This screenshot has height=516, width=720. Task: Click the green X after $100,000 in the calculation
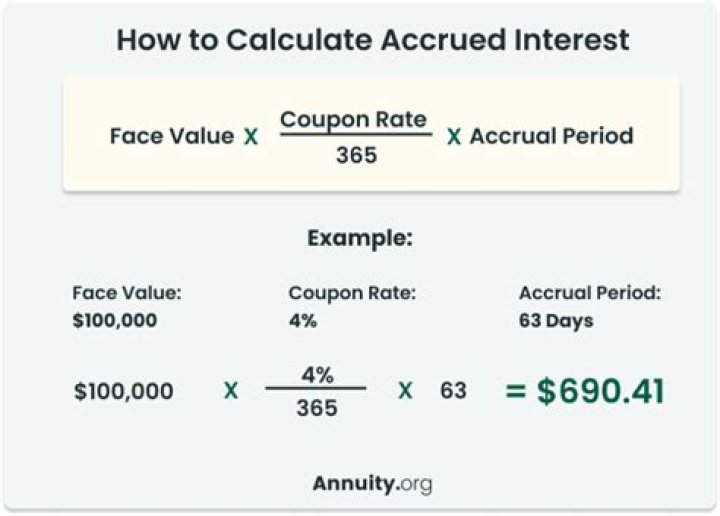pyautogui.click(x=231, y=391)
